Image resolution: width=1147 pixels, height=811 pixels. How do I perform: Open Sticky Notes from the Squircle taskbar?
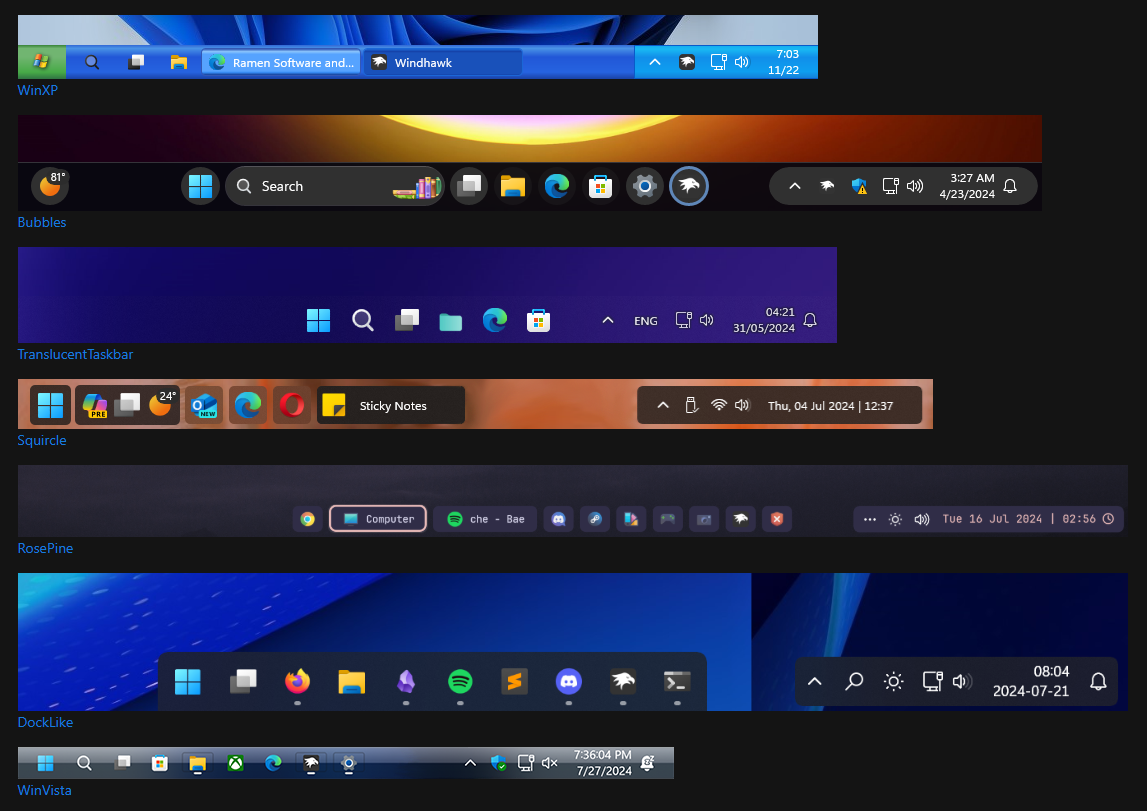(x=390, y=405)
